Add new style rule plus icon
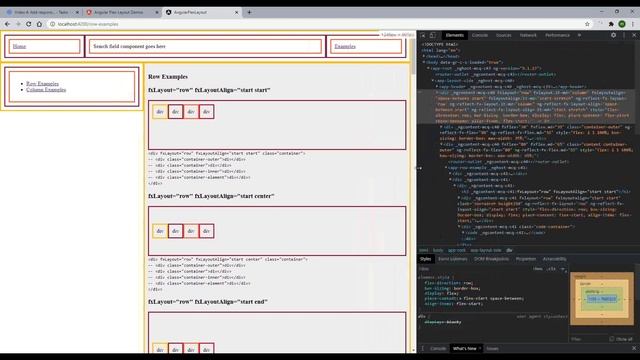Viewport: 640px width, 360px height. (x=562, y=269)
